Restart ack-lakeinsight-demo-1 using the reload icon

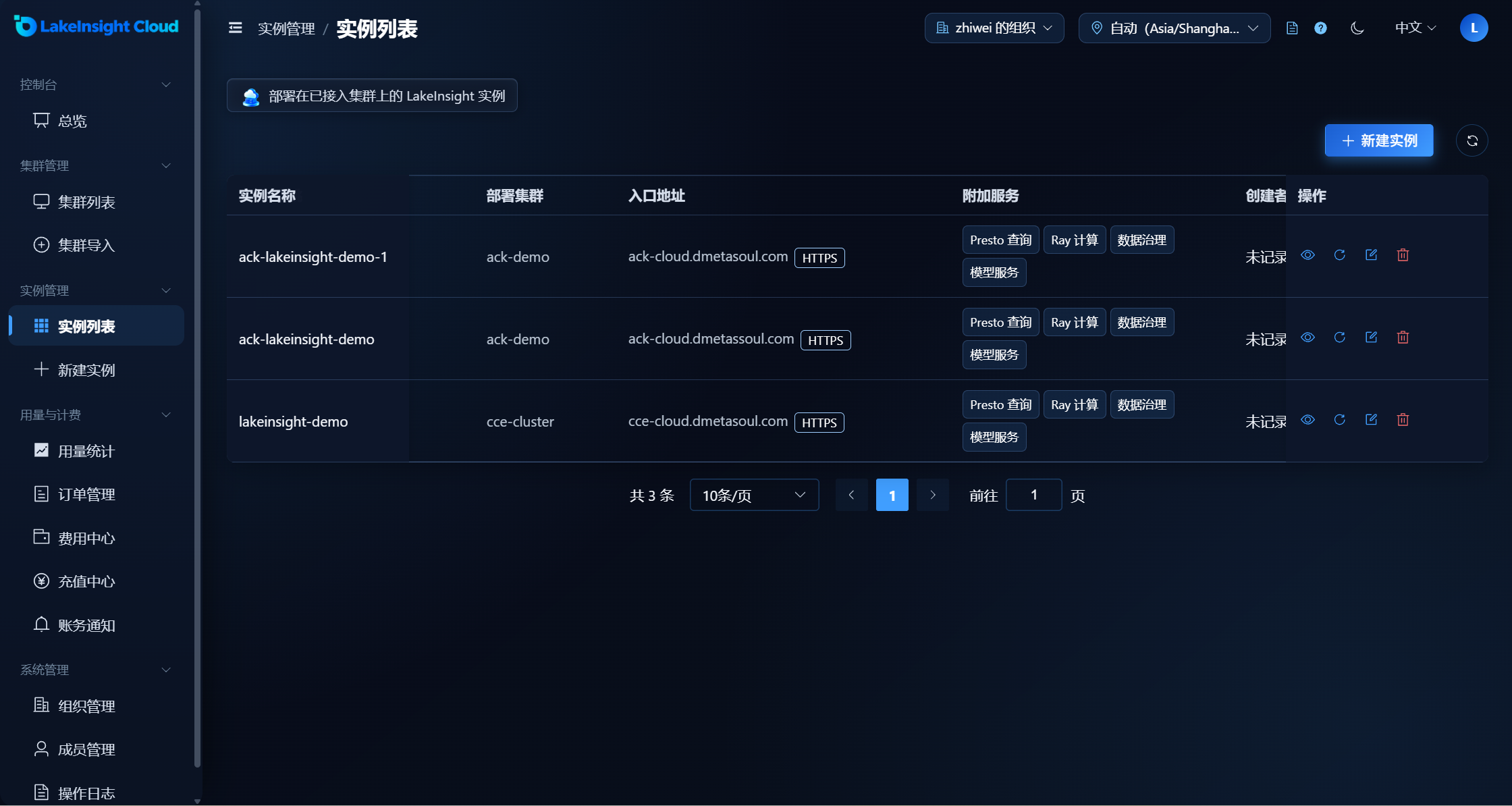[x=1339, y=255]
